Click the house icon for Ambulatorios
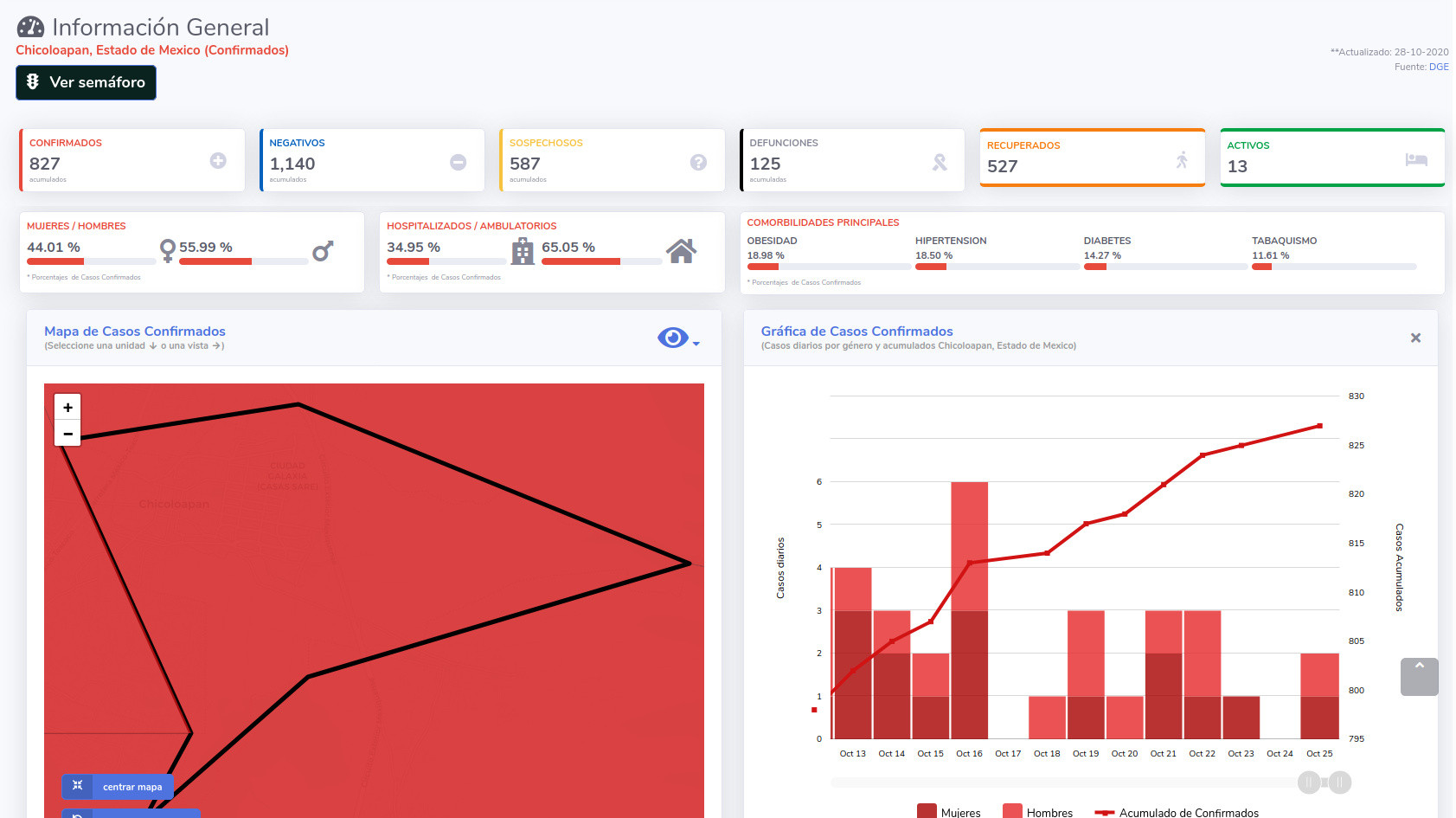 [x=681, y=251]
